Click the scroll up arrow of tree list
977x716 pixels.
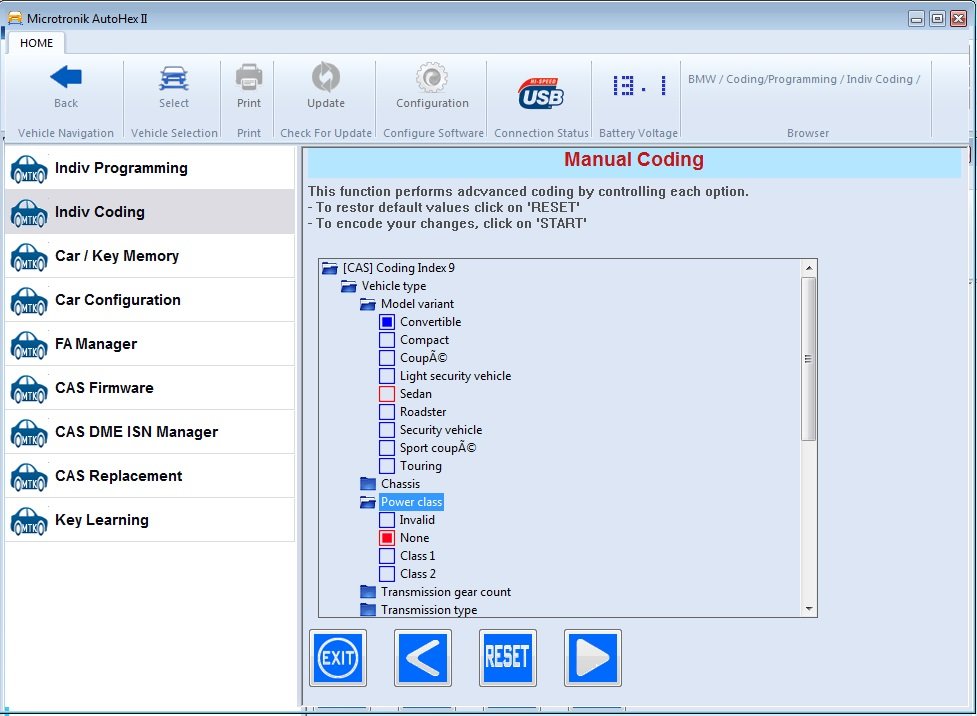click(809, 268)
